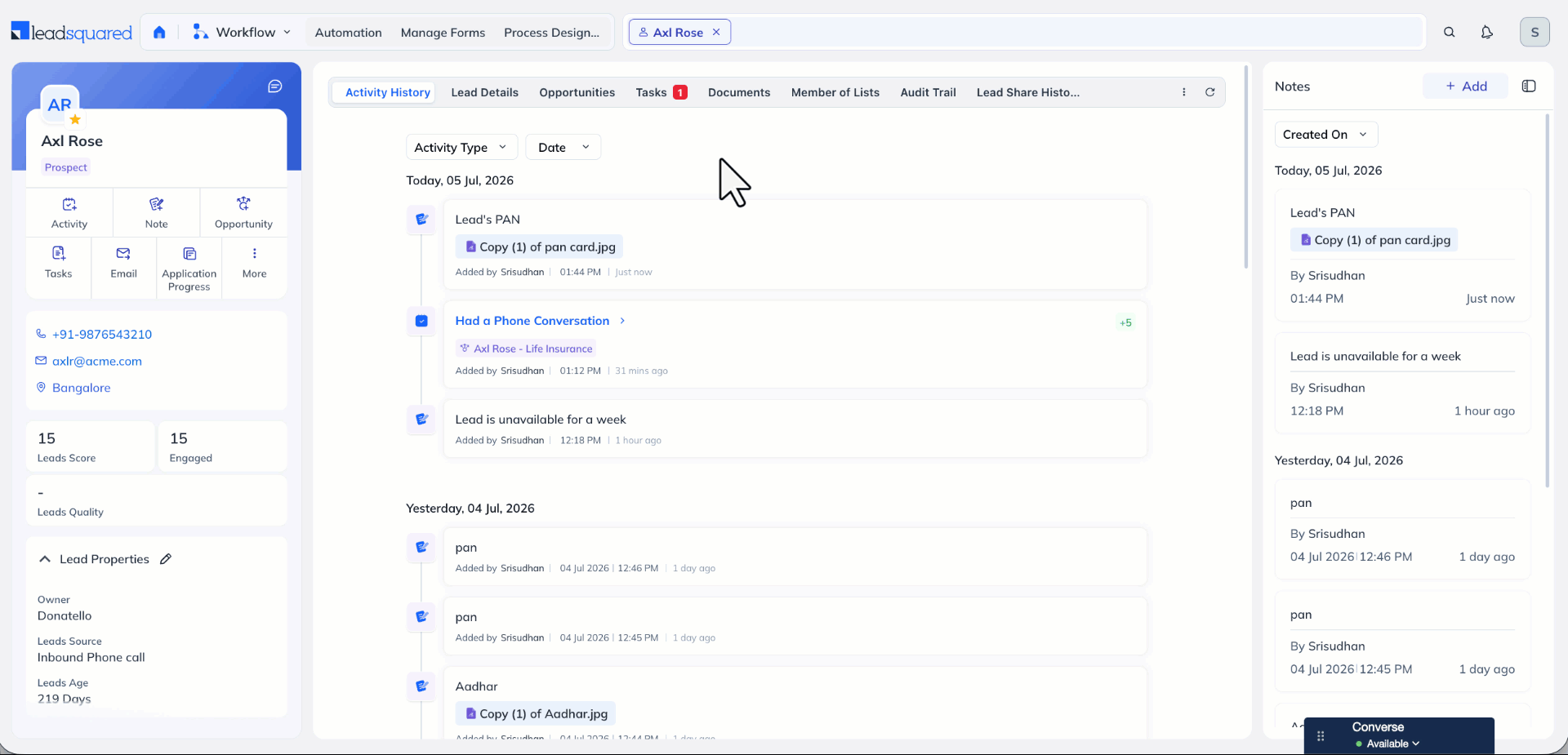The image size is (1568, 755).
Task: Open the notifications bell icon
Action: tap(1486, 33)
